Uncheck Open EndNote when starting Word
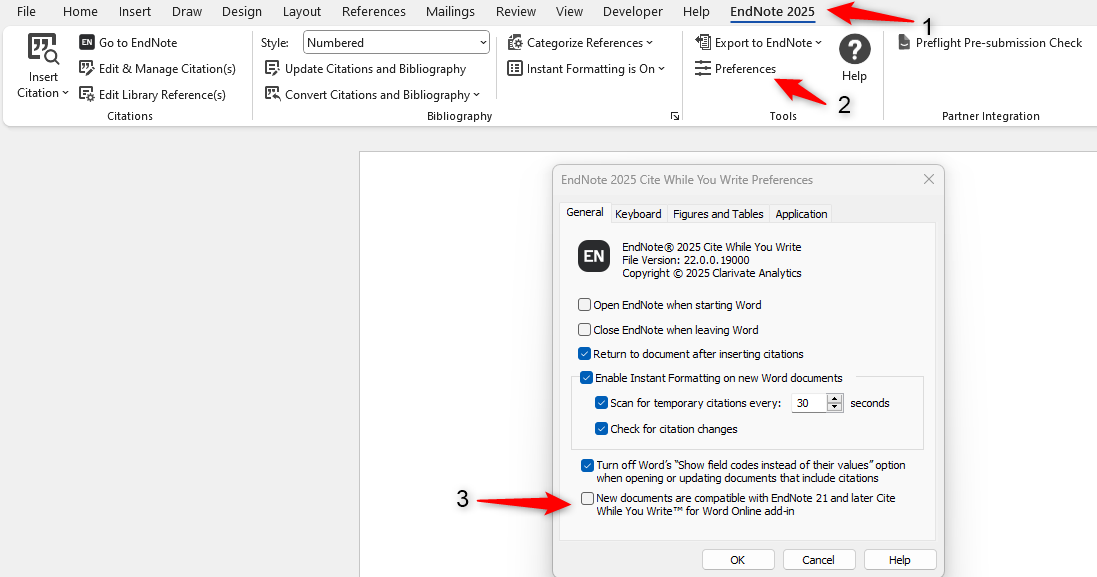Viewport: 1097px width, 577px height. pyautogui.click(x=584, y=304)
